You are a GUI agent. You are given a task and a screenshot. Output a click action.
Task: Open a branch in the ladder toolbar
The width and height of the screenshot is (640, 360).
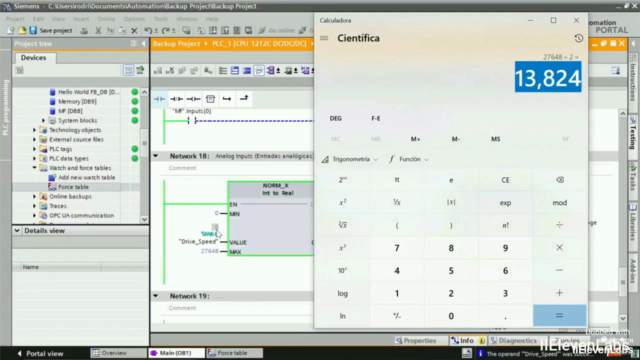coord(227,99)
